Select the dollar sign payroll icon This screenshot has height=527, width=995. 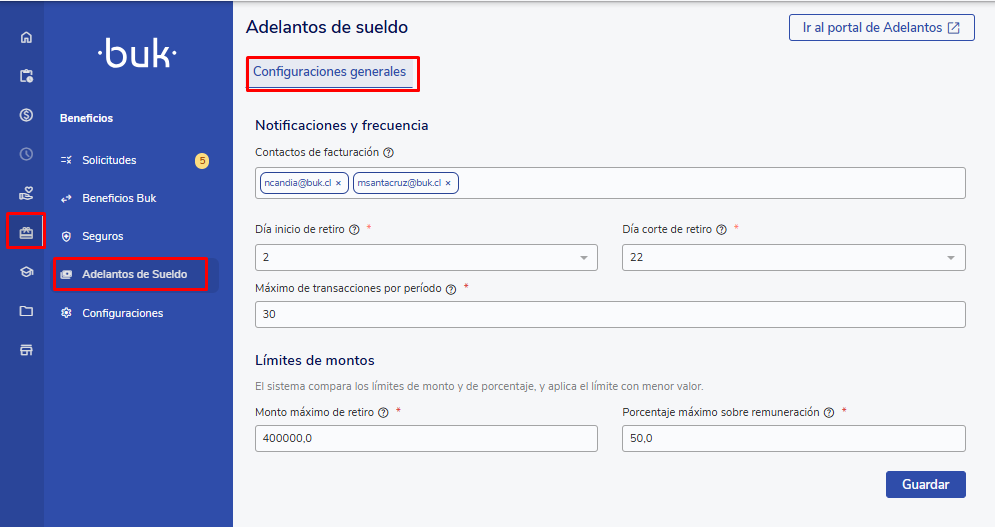point(26,114)
